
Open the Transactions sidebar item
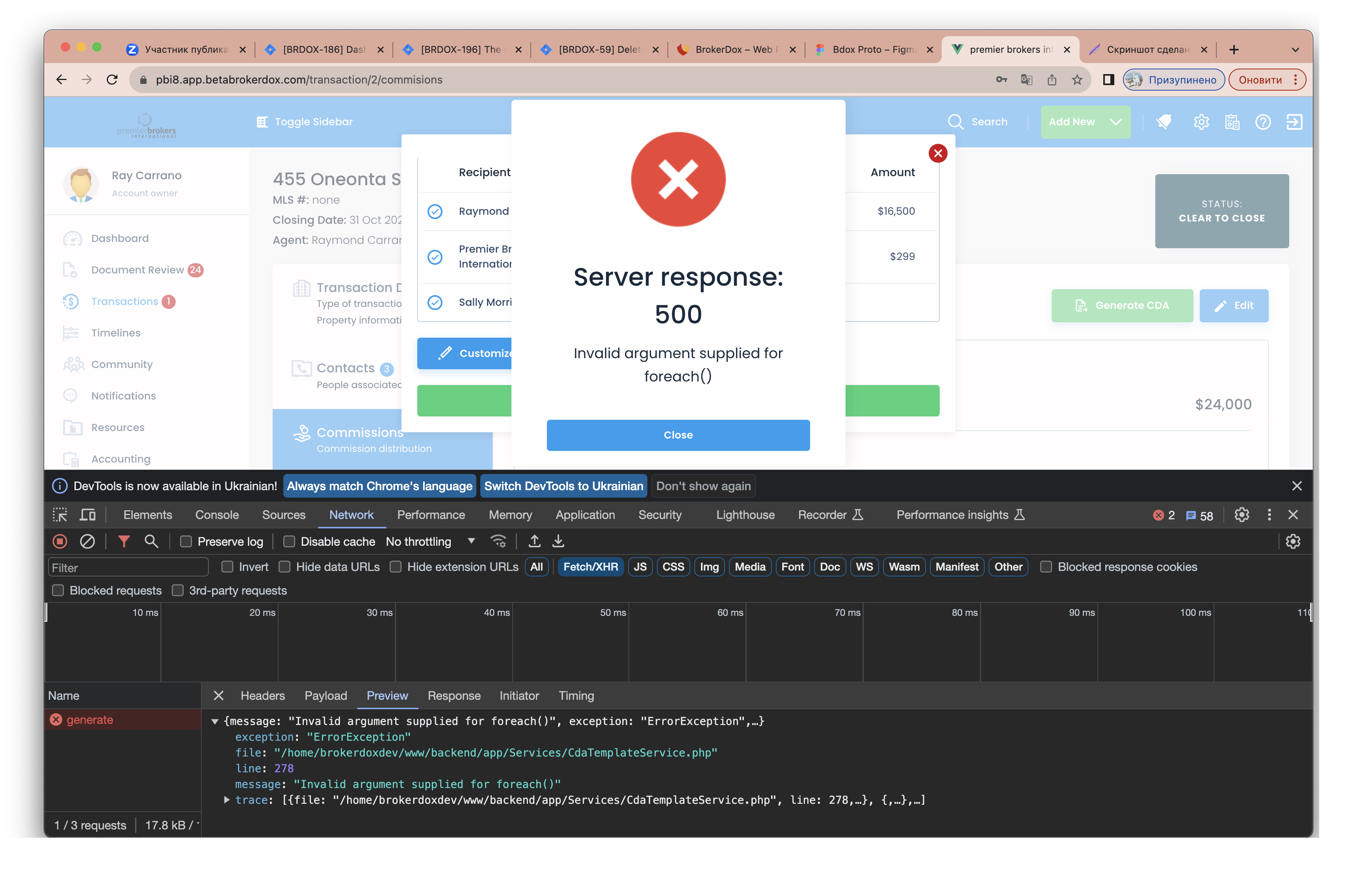pos(125,302)
